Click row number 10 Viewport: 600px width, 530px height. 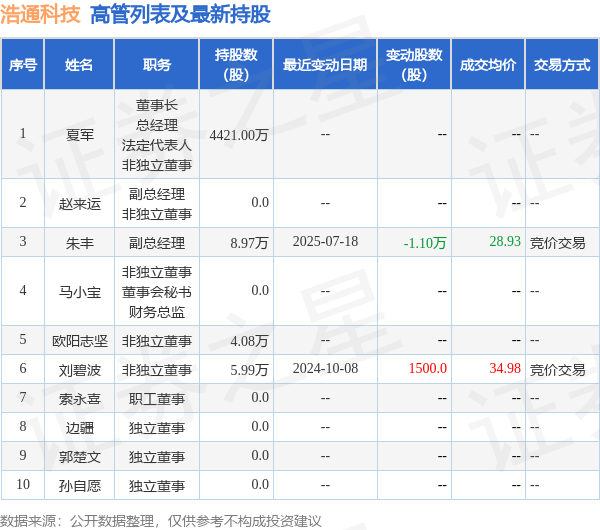[23, 484]
